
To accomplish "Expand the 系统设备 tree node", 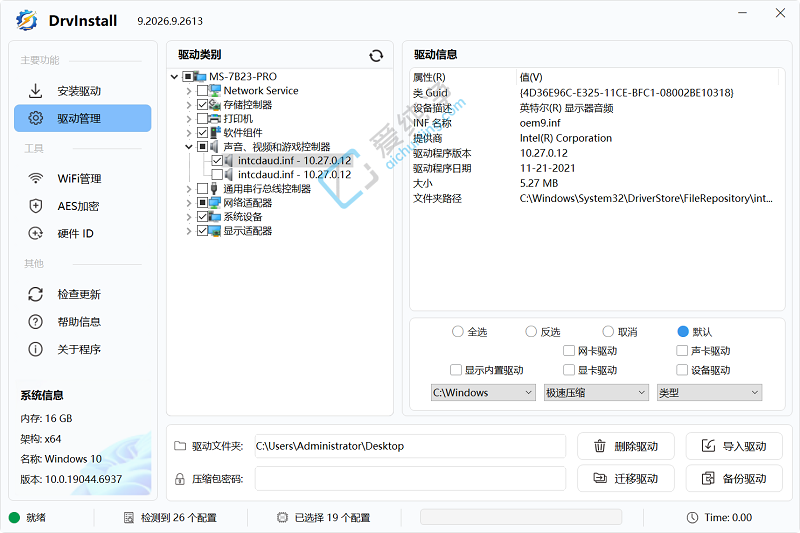I will pyautogui.click(x=189, y=217).
